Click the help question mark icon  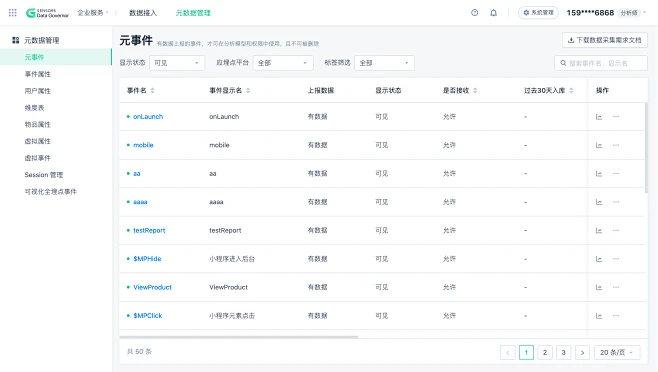pyautogui.click(x=475, y=13)
